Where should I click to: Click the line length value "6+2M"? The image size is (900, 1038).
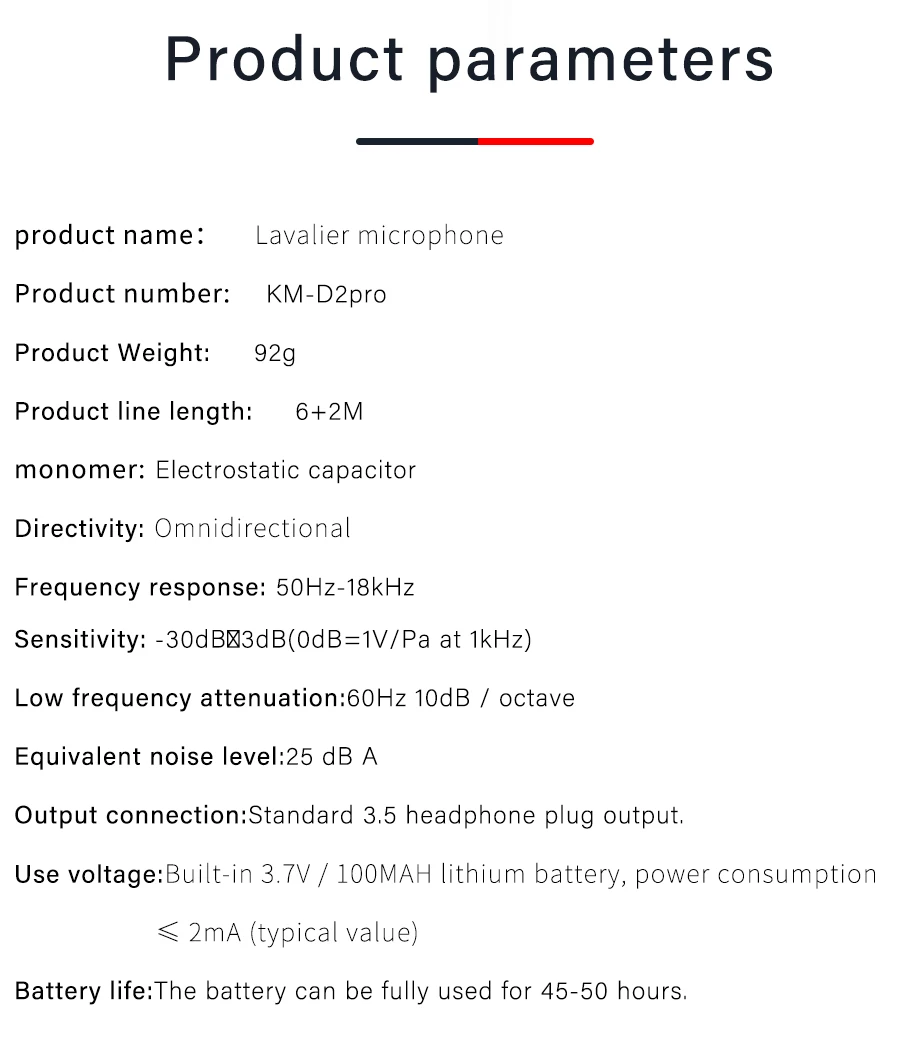click(x=329, y=412)
